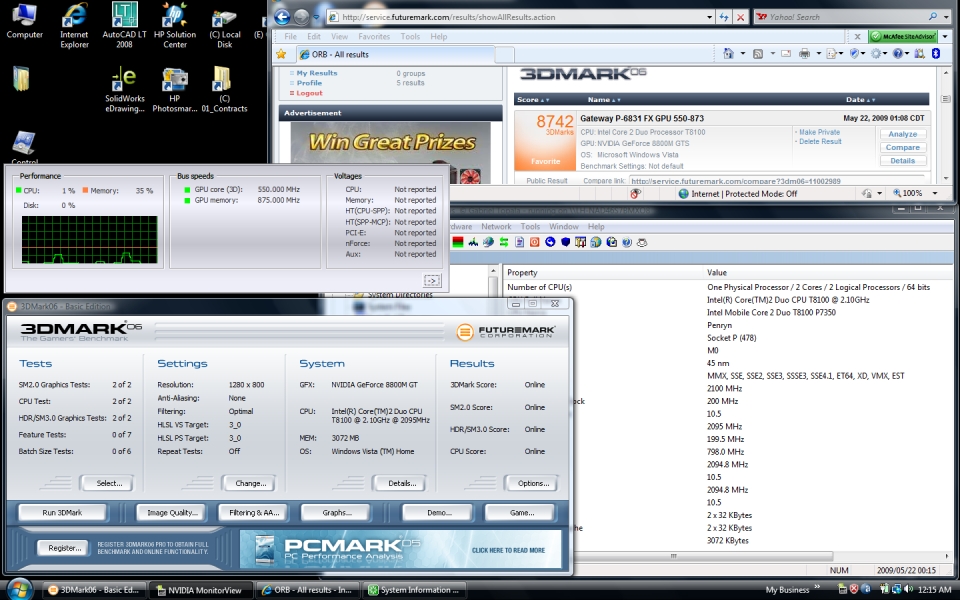Click the McAfee SiteAdvisor badge
Viewport: 960px width, 600px height.
(903, 36)
